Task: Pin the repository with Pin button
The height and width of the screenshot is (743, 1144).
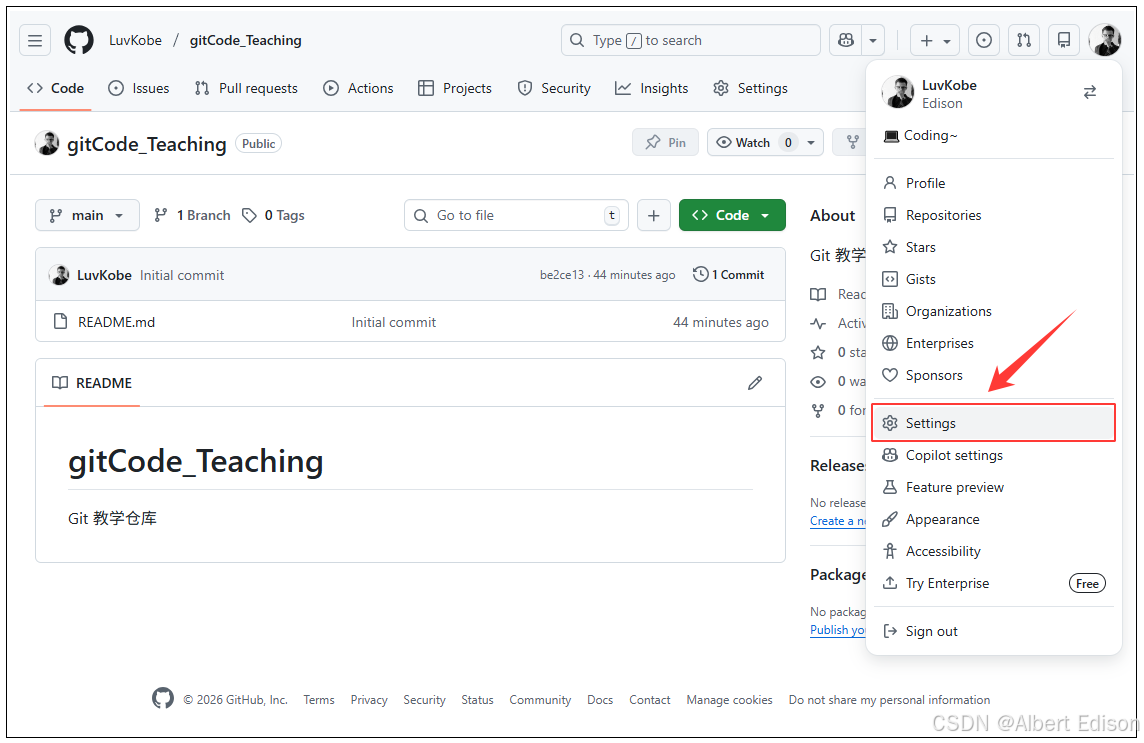Action: click(x=665, y=142)
